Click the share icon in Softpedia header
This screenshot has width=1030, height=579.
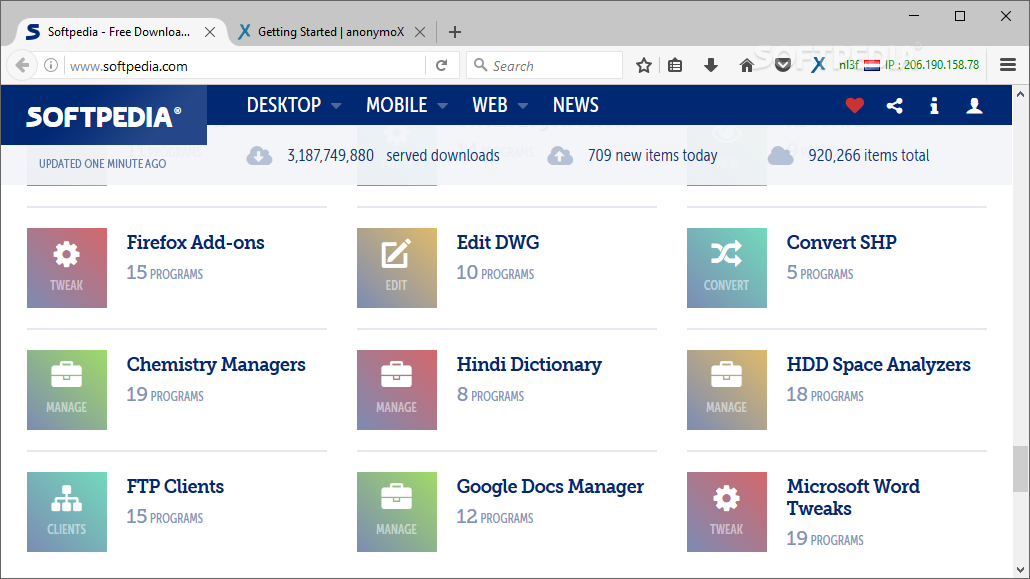pyautogui.click(x=894, y=105)
